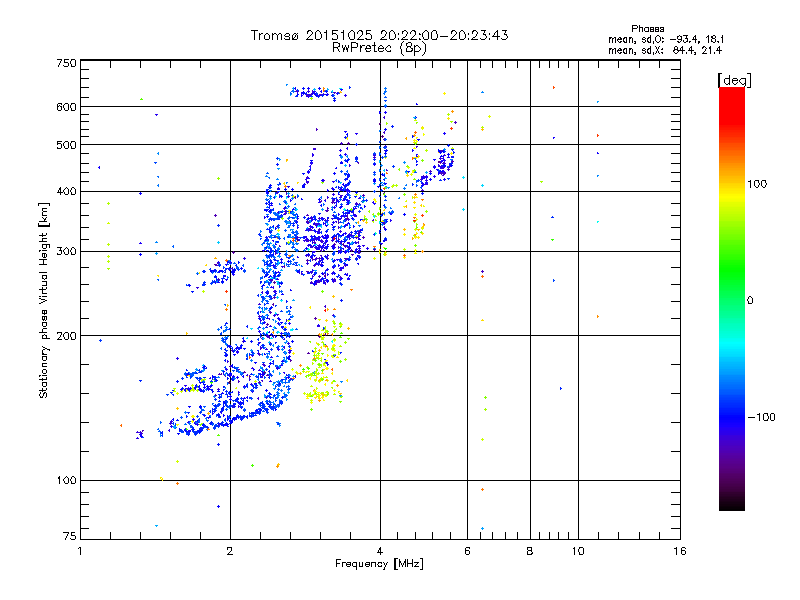Click the colorbar tick label '100'
This screenshot has width=800, height=600.
pos(757,184)
